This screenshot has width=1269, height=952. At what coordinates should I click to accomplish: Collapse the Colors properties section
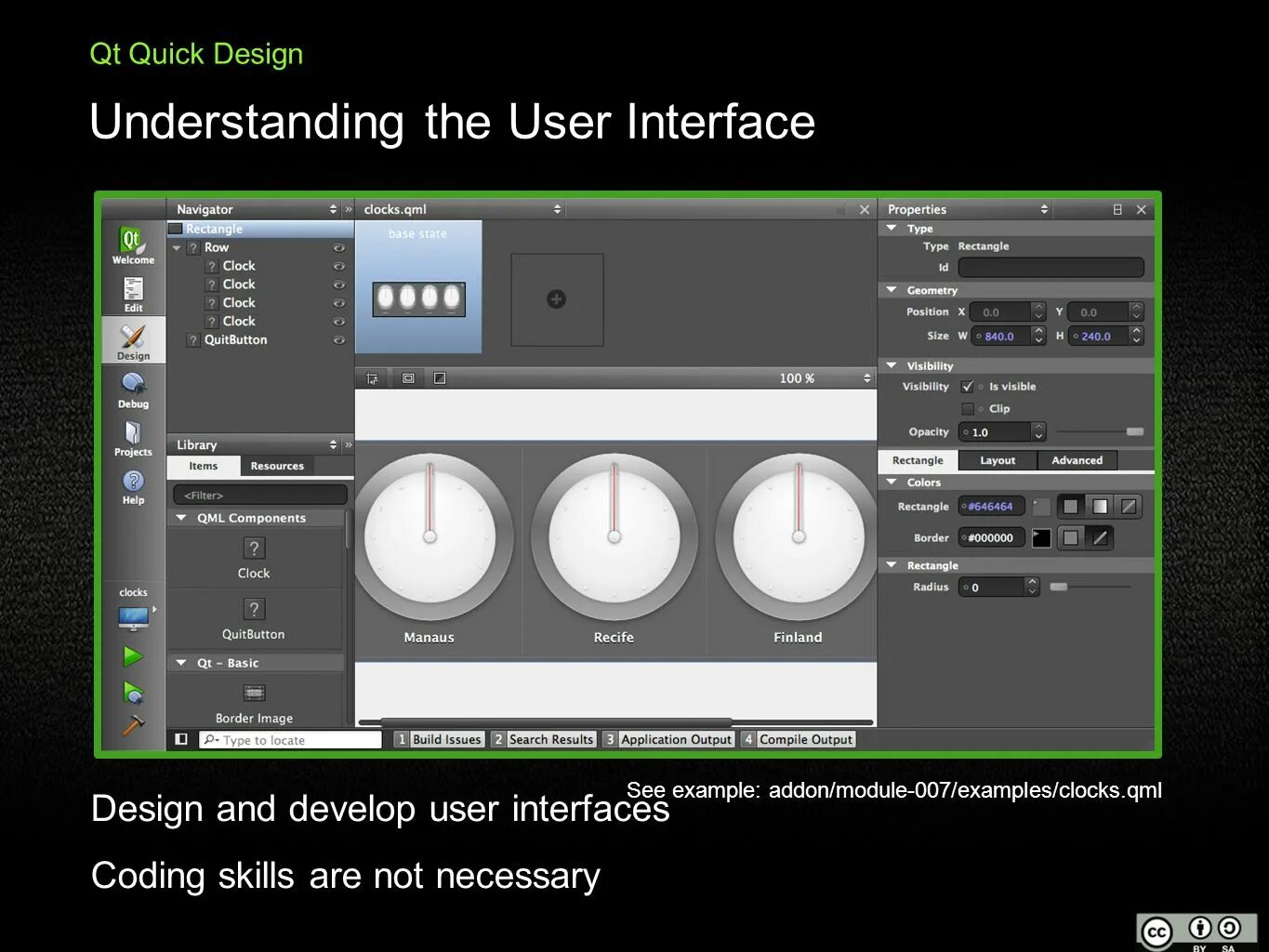click(x=892, y=483)
